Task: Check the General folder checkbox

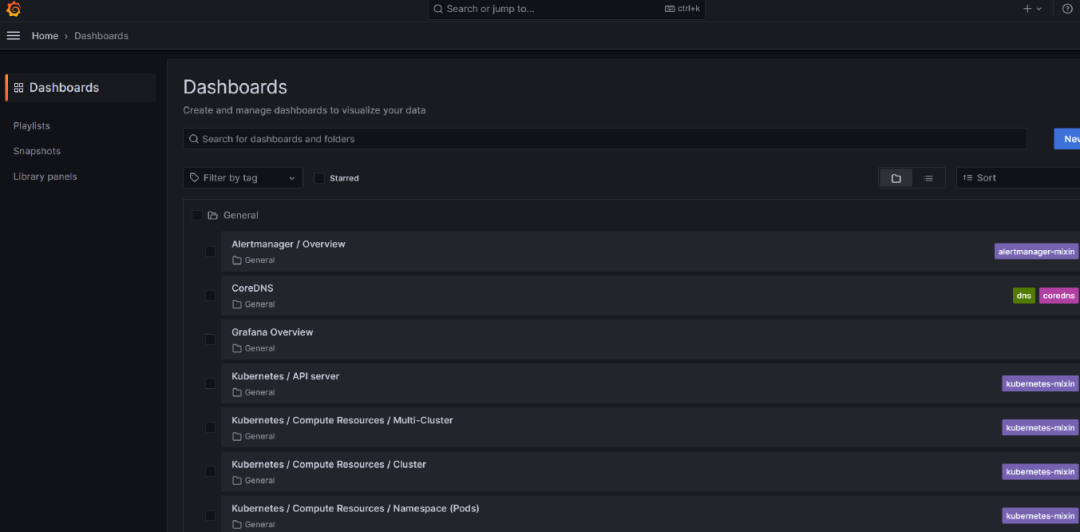Action: pyautogui.click(x=197, y=216)
